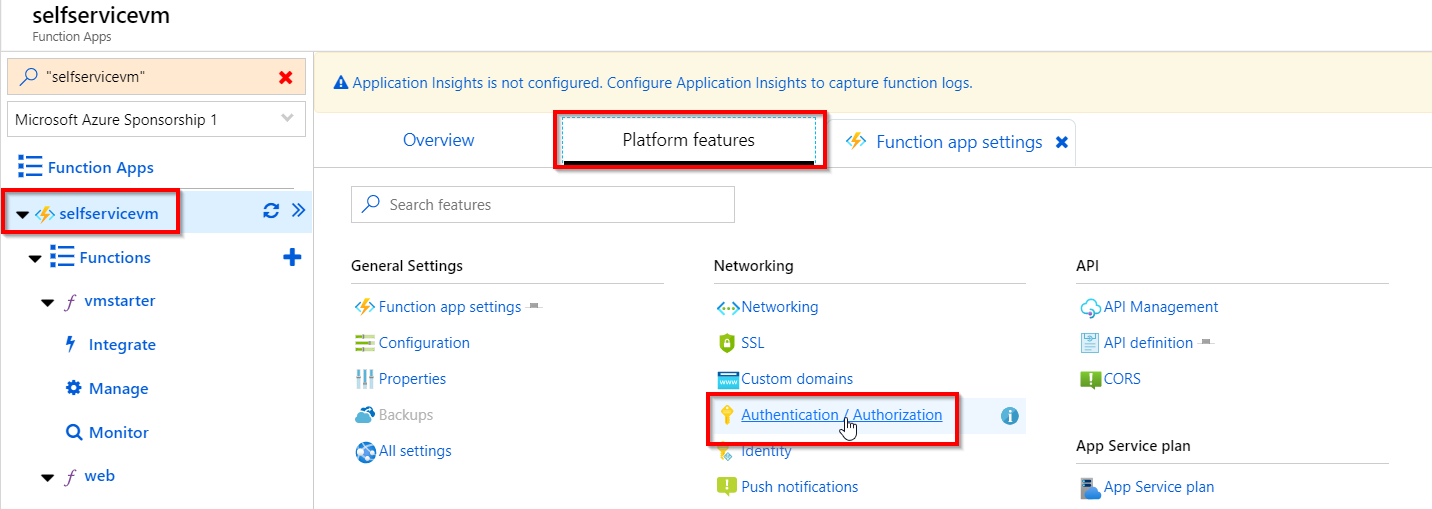This screenshot has width=1432, height=509.
Task: Click the Authentication key icon
Action: point(727,415)
